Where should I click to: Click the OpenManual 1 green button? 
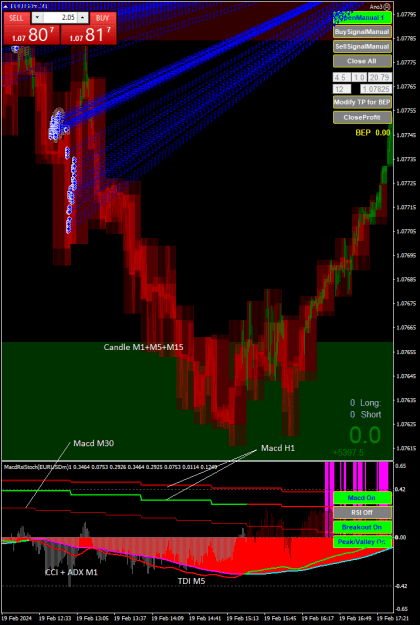362,18
